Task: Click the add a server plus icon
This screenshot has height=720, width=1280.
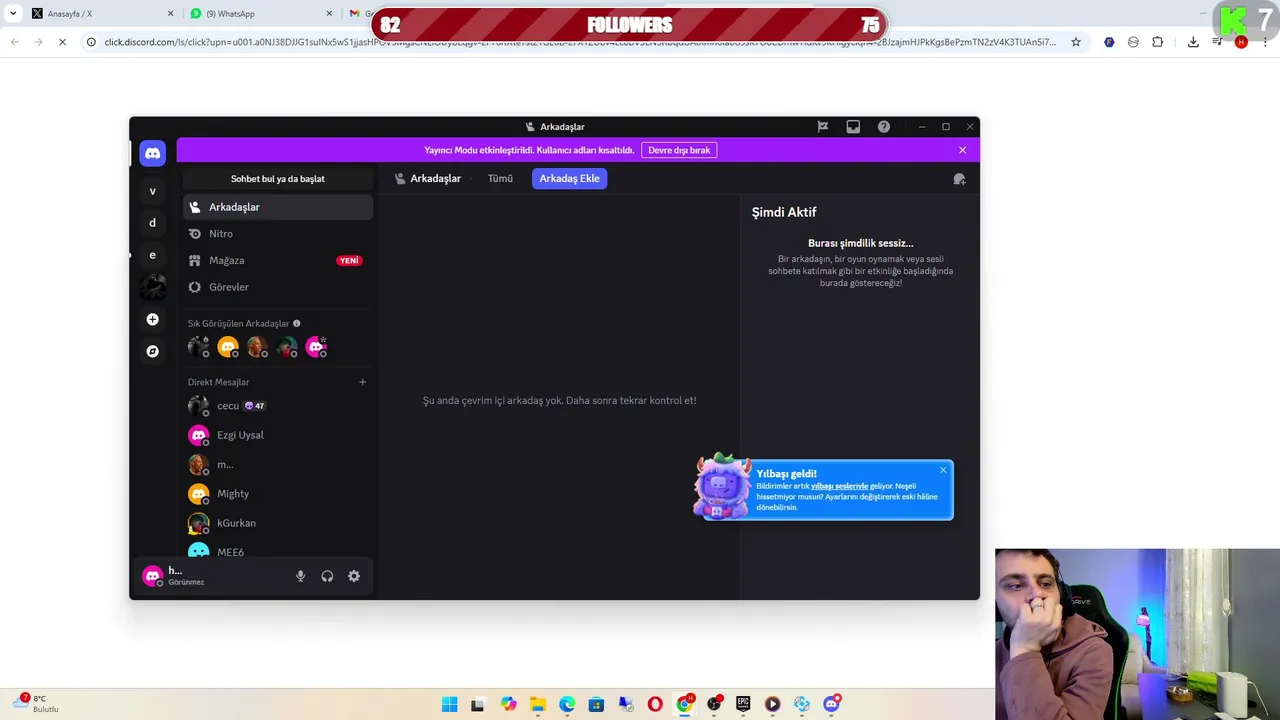Action: (152, 319)
